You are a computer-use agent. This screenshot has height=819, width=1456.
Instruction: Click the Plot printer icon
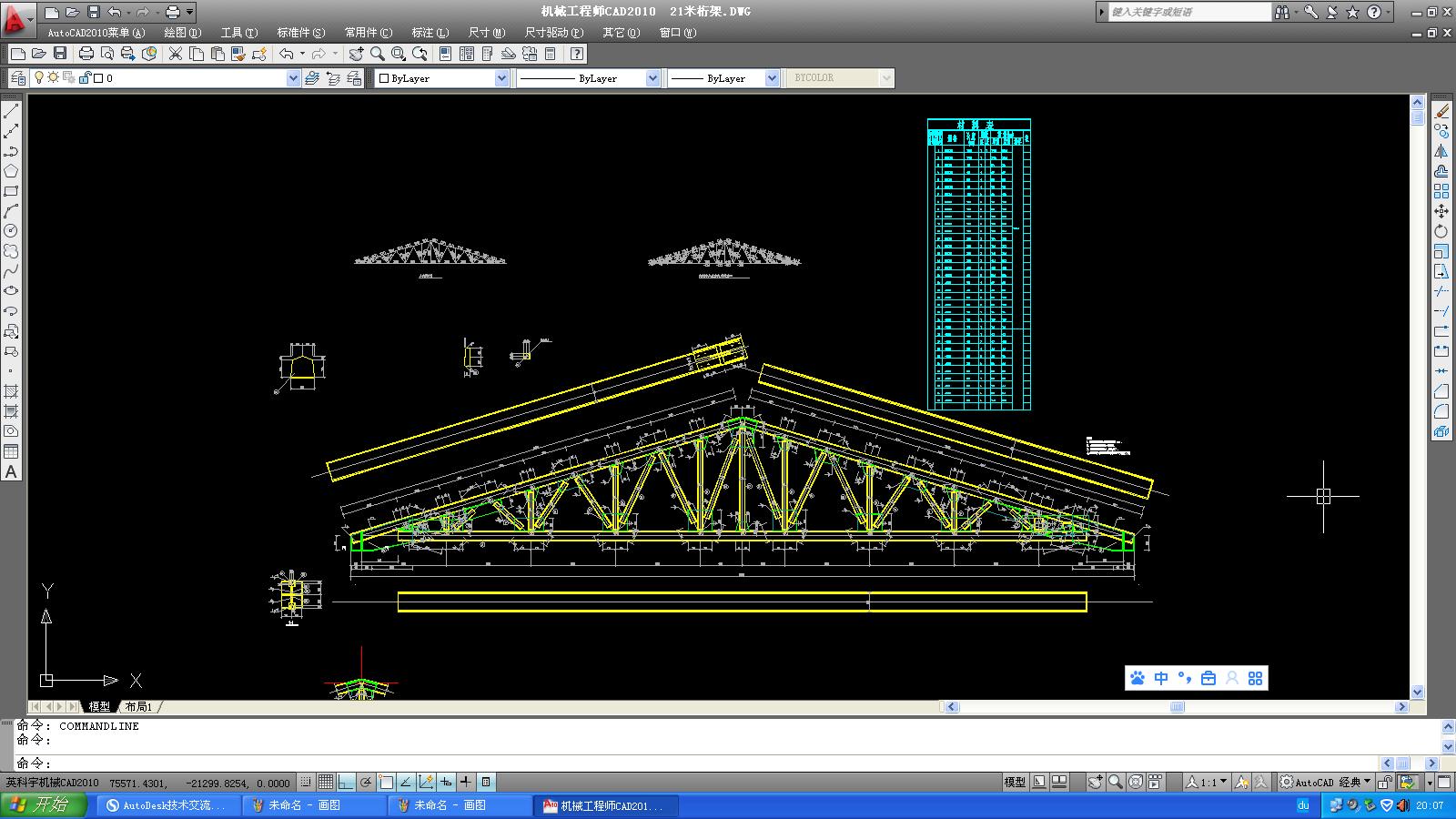86,55
